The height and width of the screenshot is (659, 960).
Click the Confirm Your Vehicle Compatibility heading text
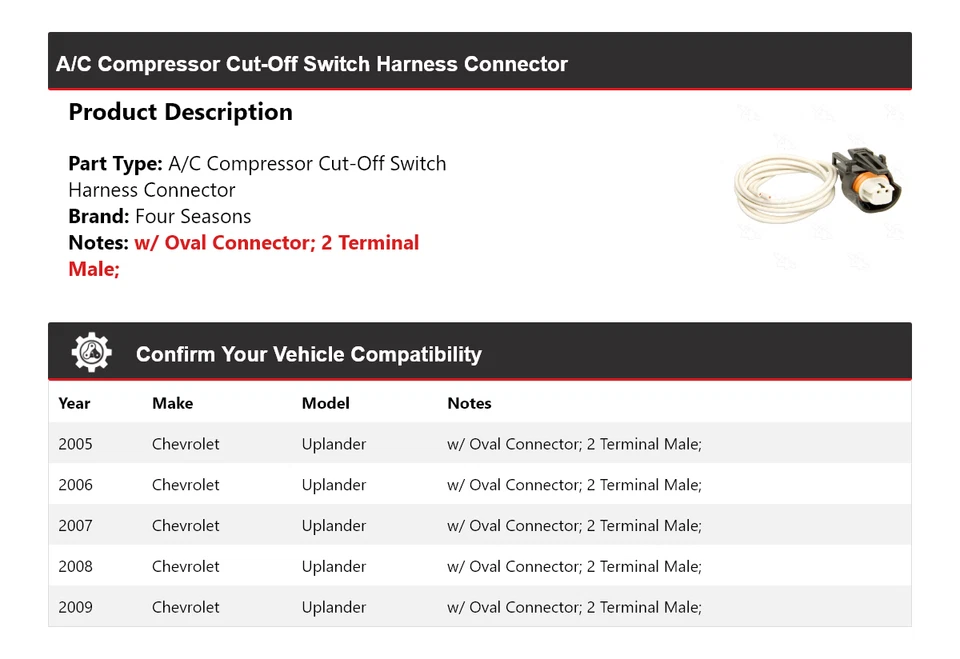[x=308, y=354]
